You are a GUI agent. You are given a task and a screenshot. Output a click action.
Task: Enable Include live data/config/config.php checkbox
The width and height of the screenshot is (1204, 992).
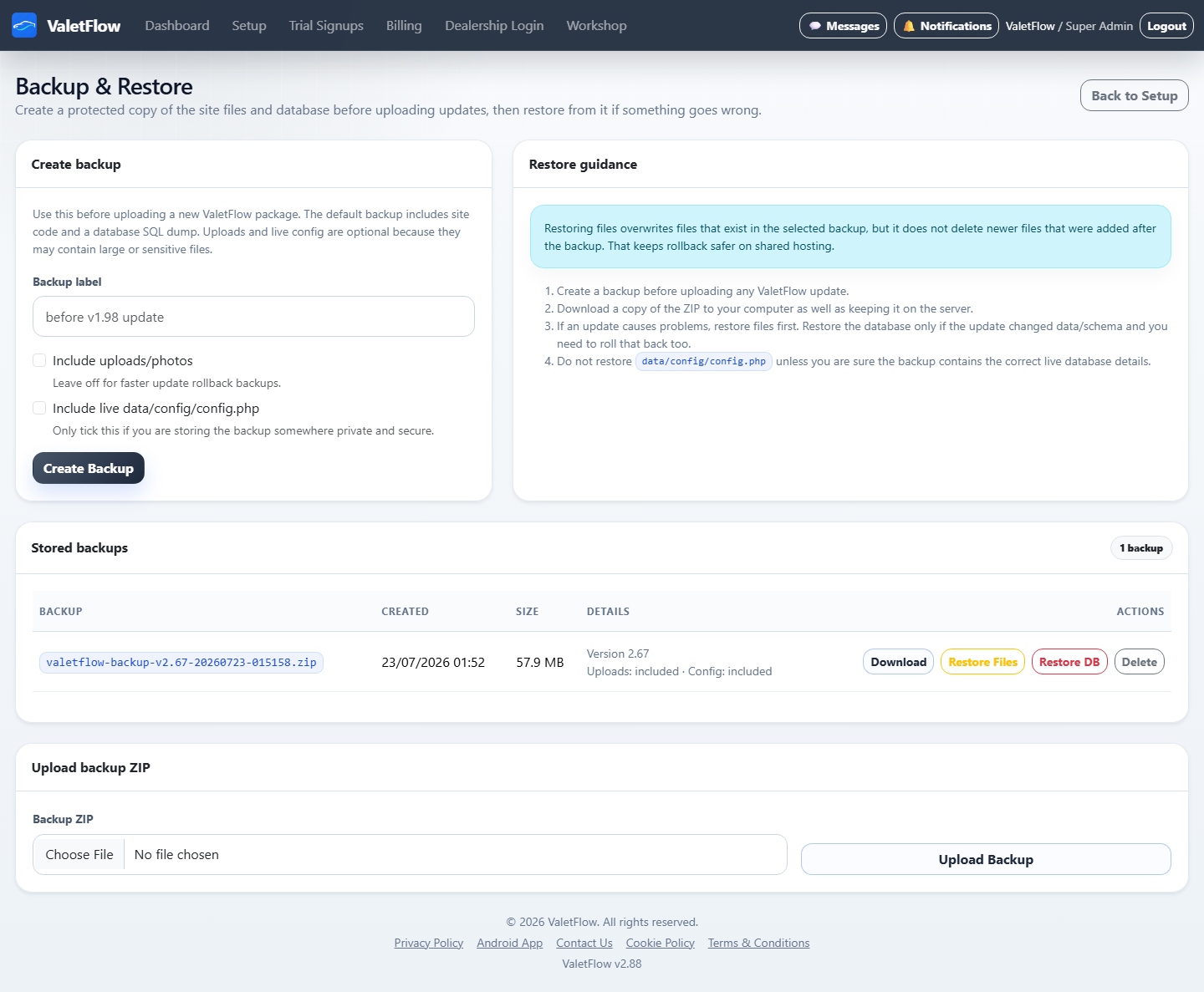[x=39, y=408]
